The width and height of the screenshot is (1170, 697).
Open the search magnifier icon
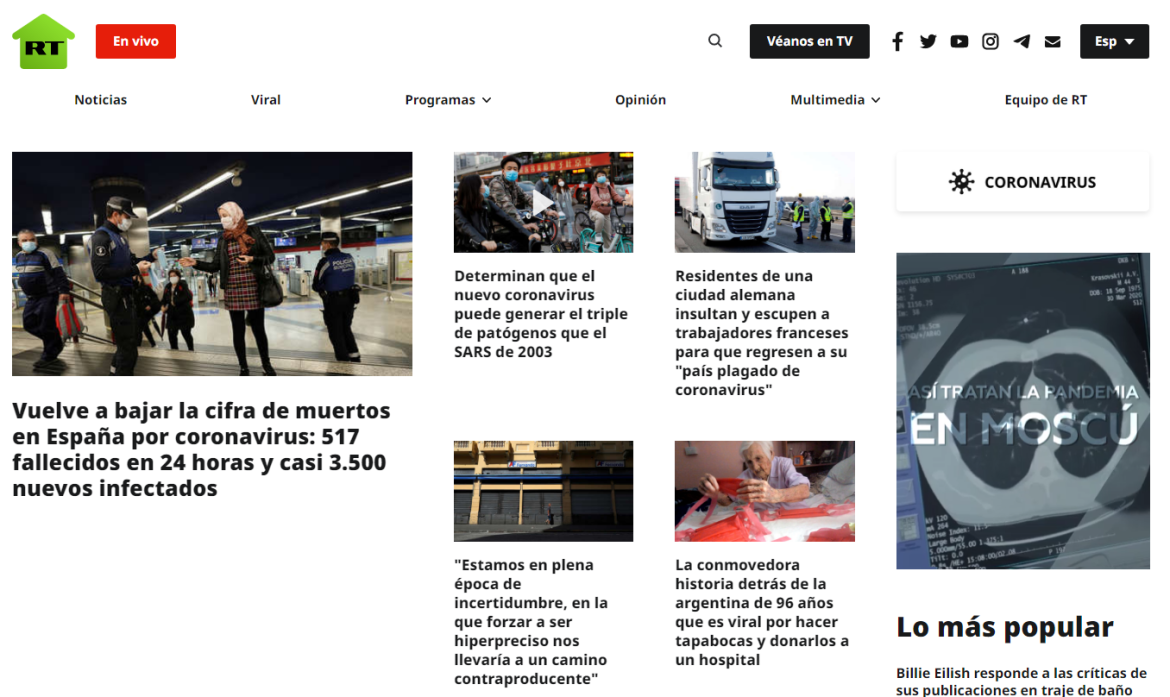click(715, 41)
